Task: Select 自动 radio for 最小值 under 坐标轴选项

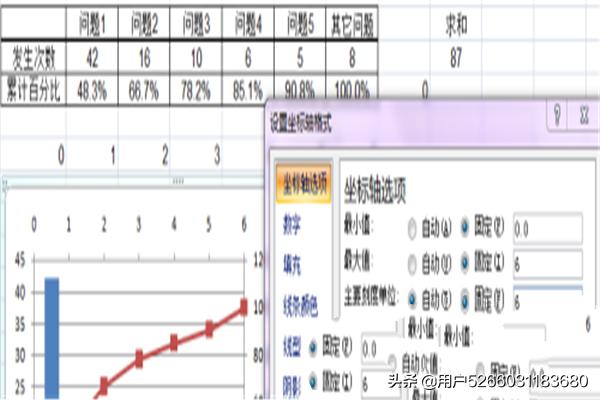Action: pos(414,229)
